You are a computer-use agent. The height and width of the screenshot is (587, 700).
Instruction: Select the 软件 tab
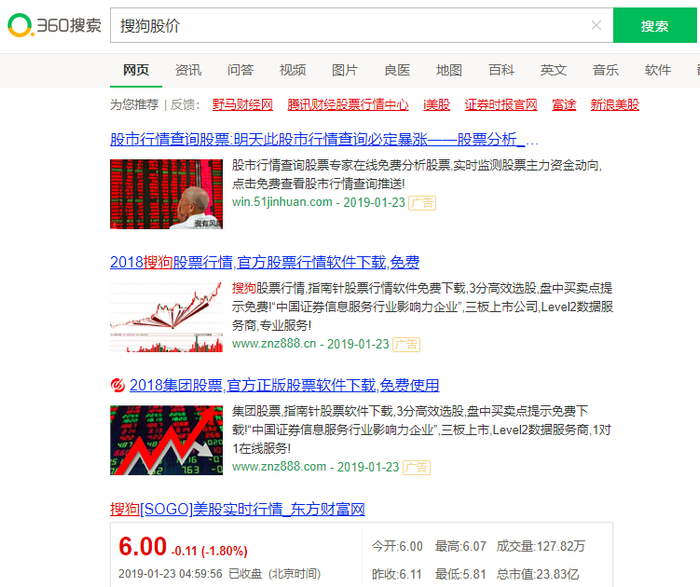(x=658, y=70)
